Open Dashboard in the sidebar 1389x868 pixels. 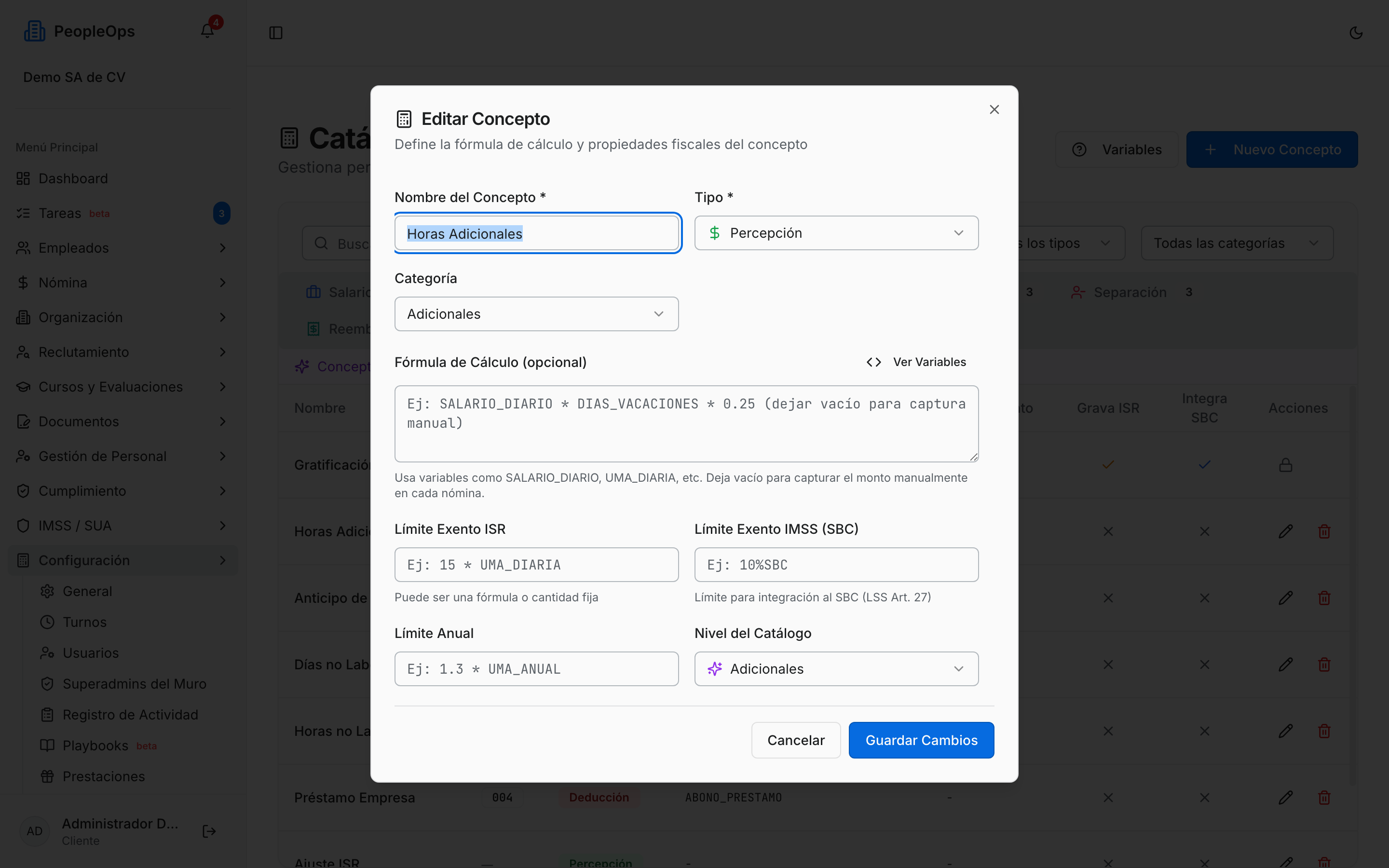[x=123, y=178]
